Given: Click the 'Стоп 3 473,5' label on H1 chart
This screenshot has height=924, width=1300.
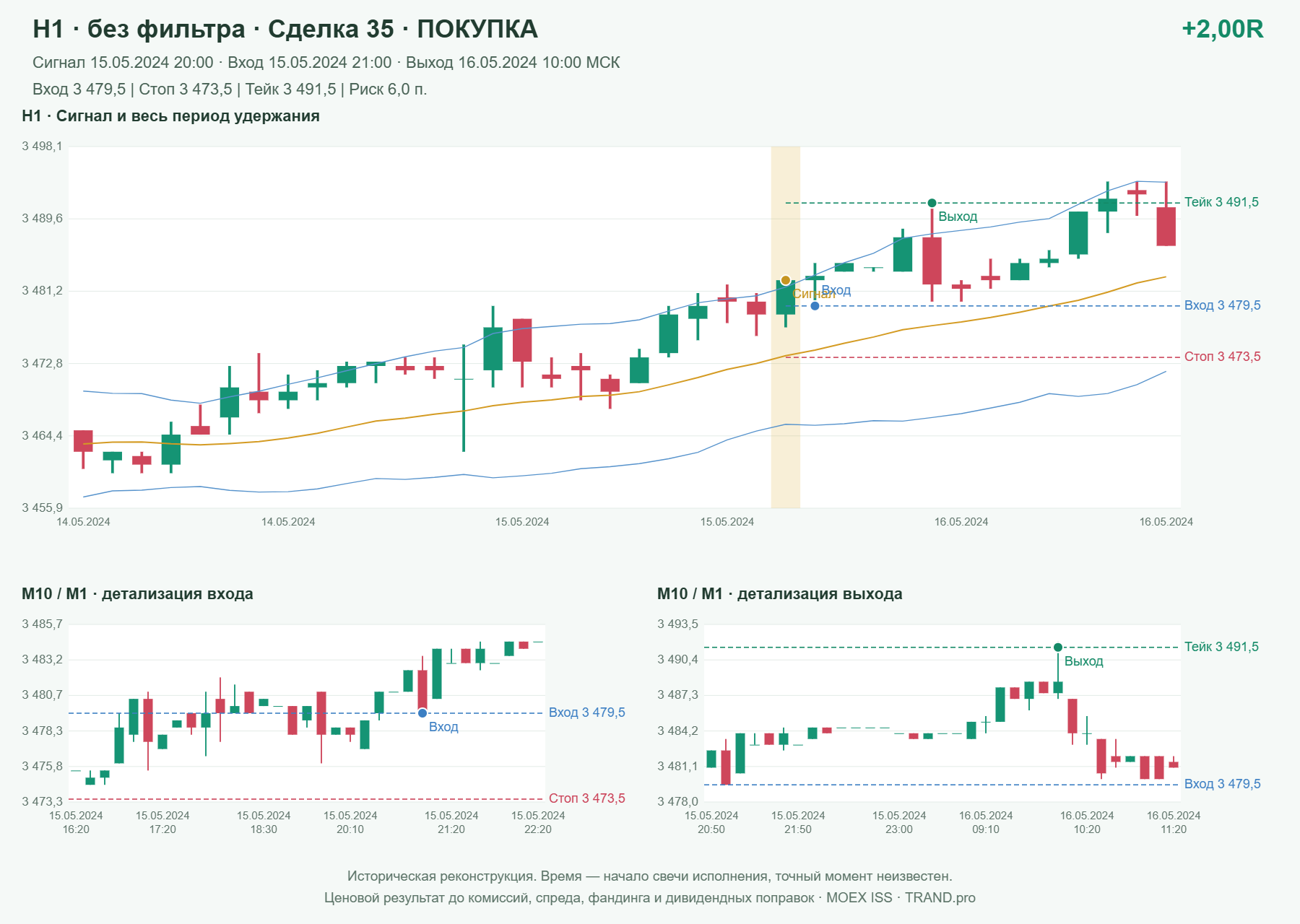Looking at the screenshot, I should tap(1222, 357).
